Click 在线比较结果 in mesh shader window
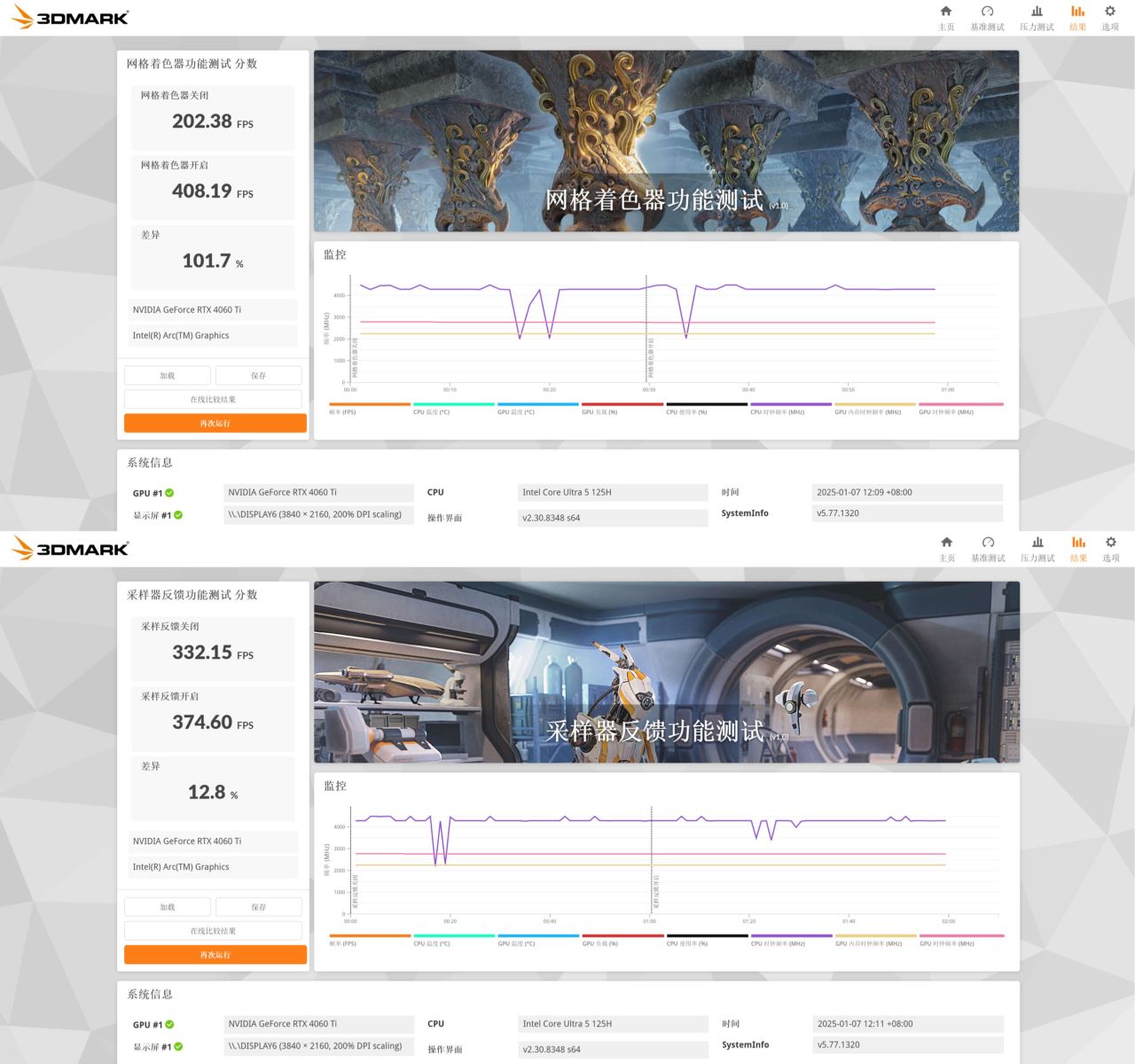Image resolution: width=1135 pixels, height=1064 pixels. (x=213, y=399)
